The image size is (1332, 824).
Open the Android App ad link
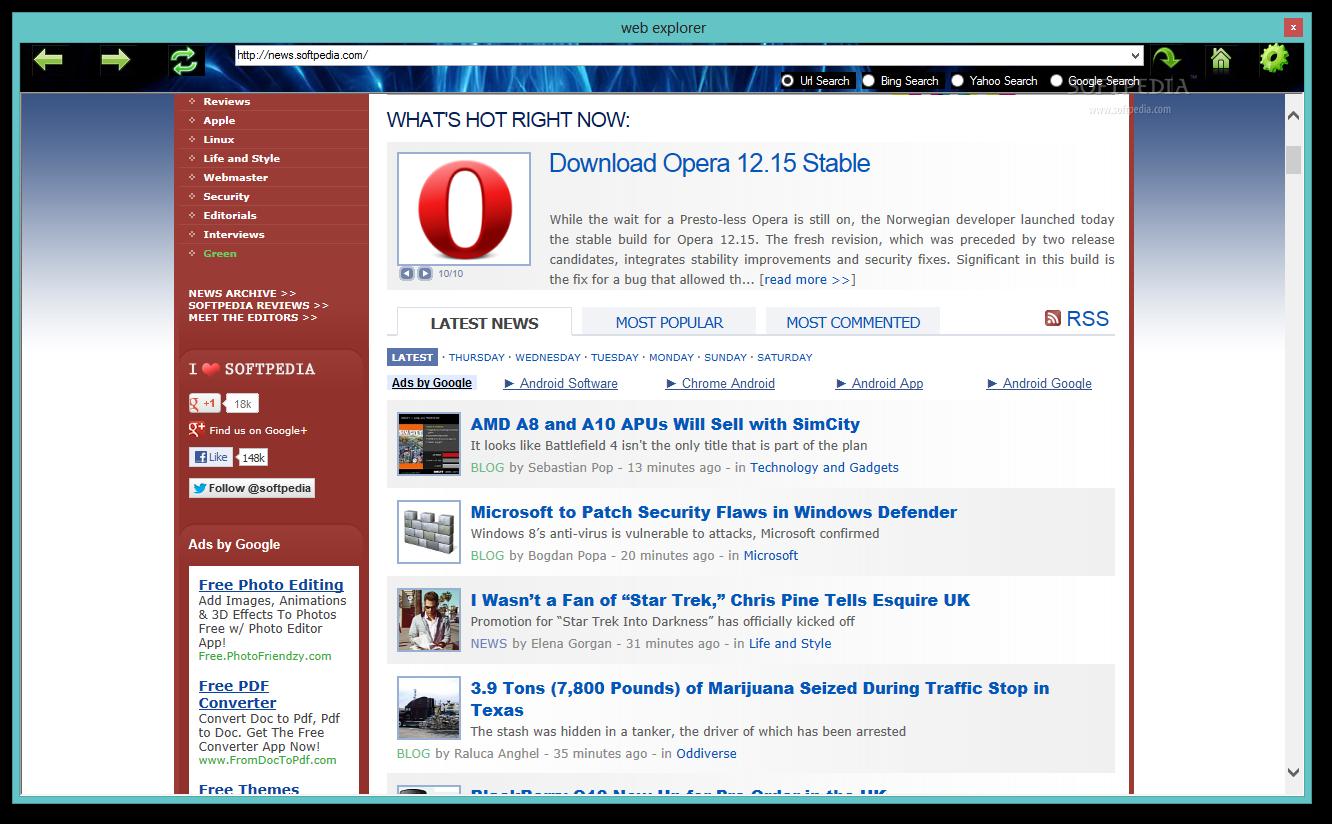[x=888, y=383]
